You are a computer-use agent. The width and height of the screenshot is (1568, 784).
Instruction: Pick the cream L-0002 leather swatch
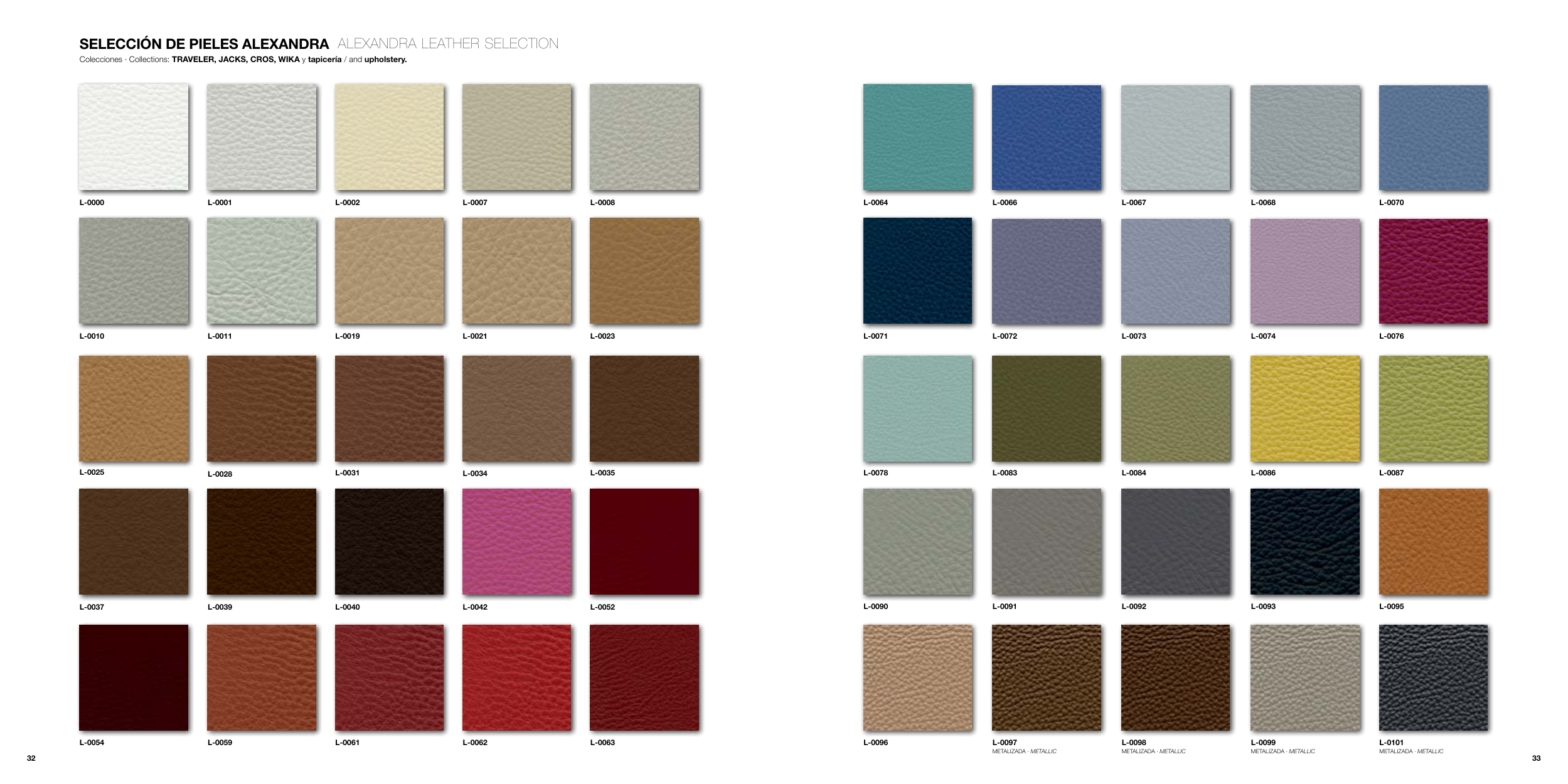[x=389, y=137]
